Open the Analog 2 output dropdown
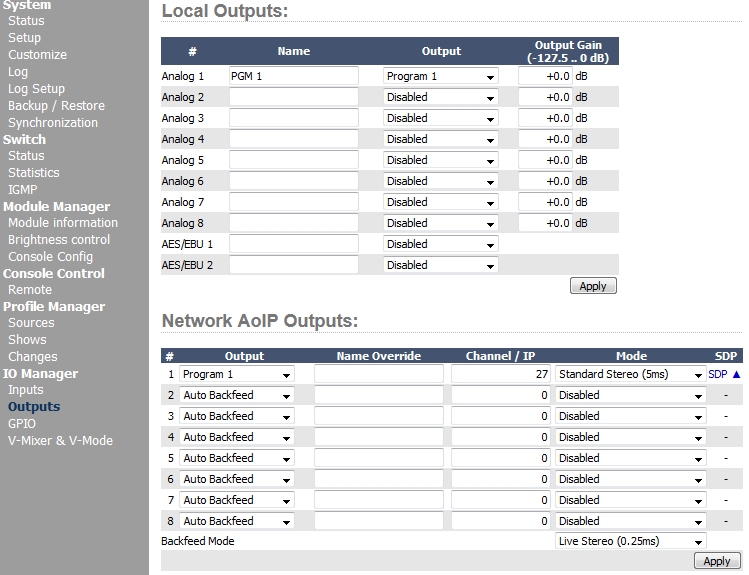 440,97
